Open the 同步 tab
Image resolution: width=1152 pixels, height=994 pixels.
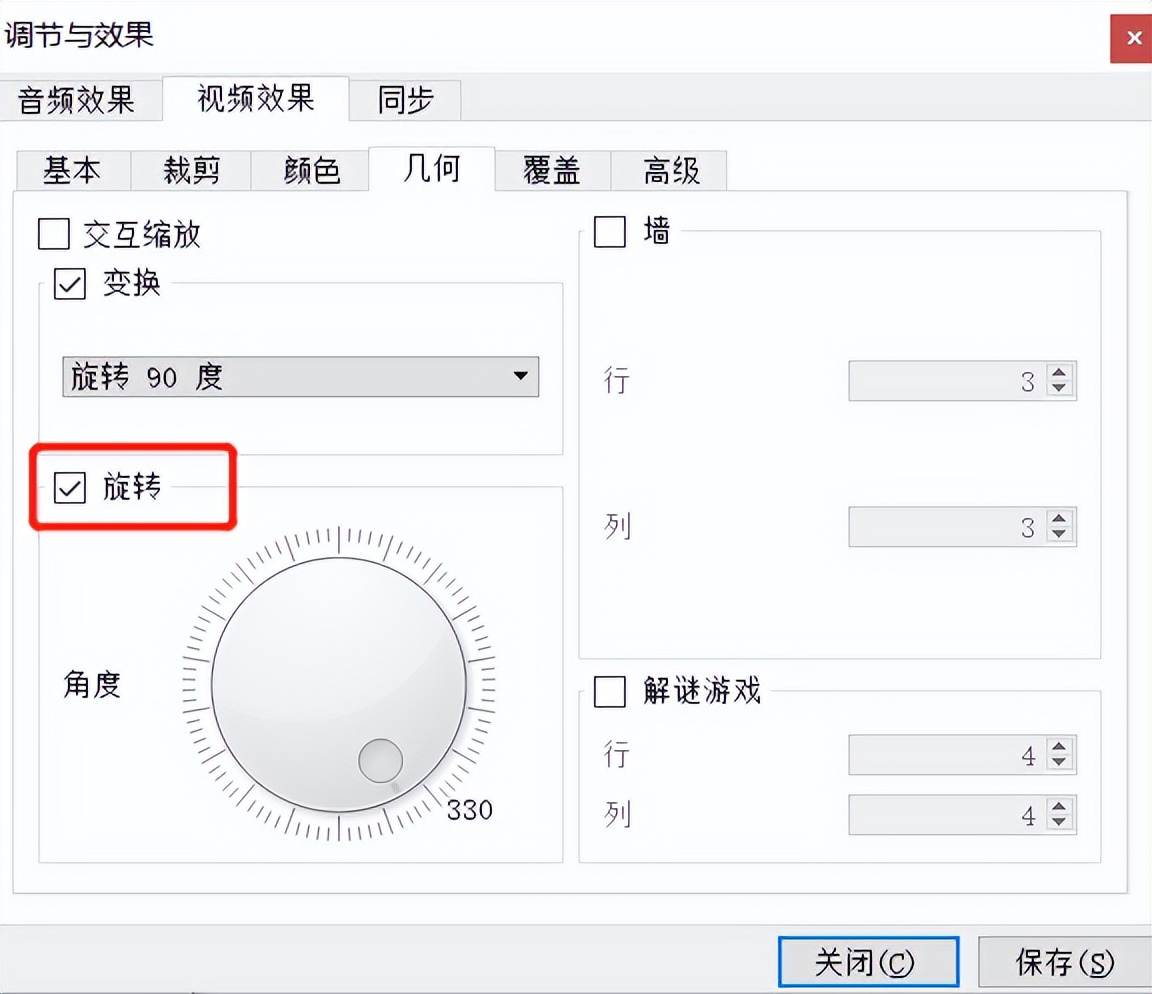click(x=405, y=100)
